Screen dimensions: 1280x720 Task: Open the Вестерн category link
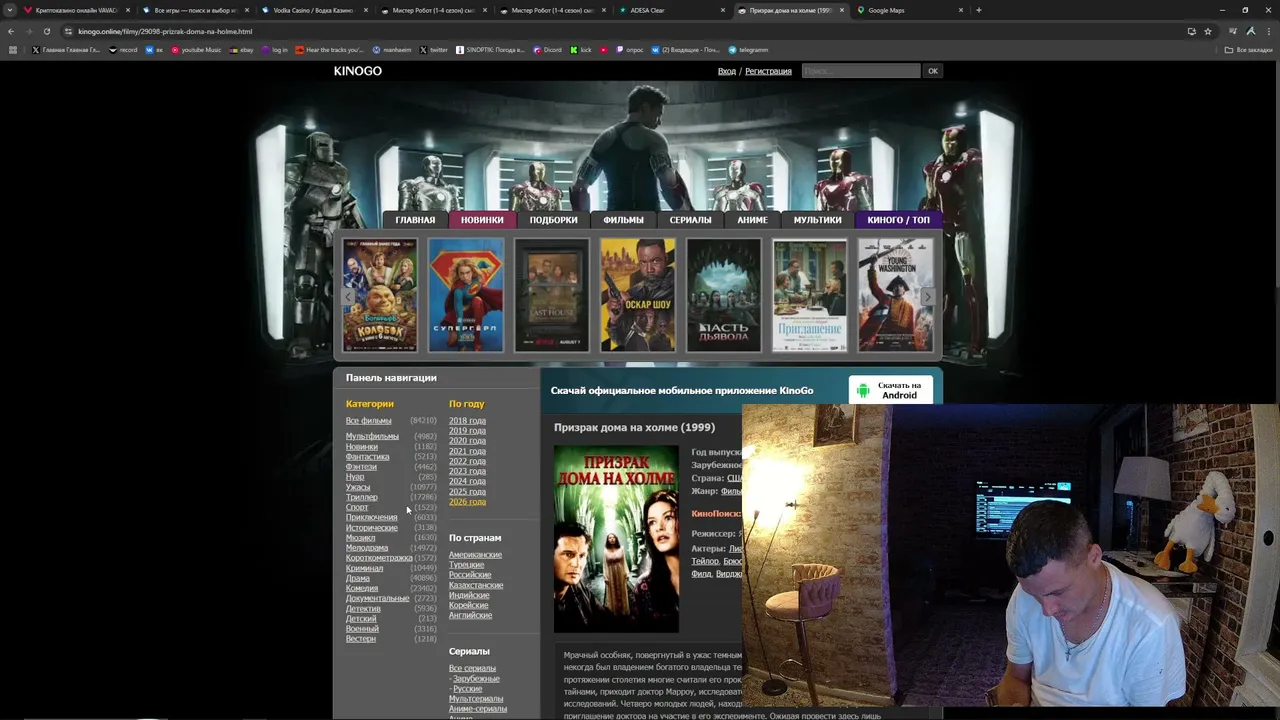point(361,639)
